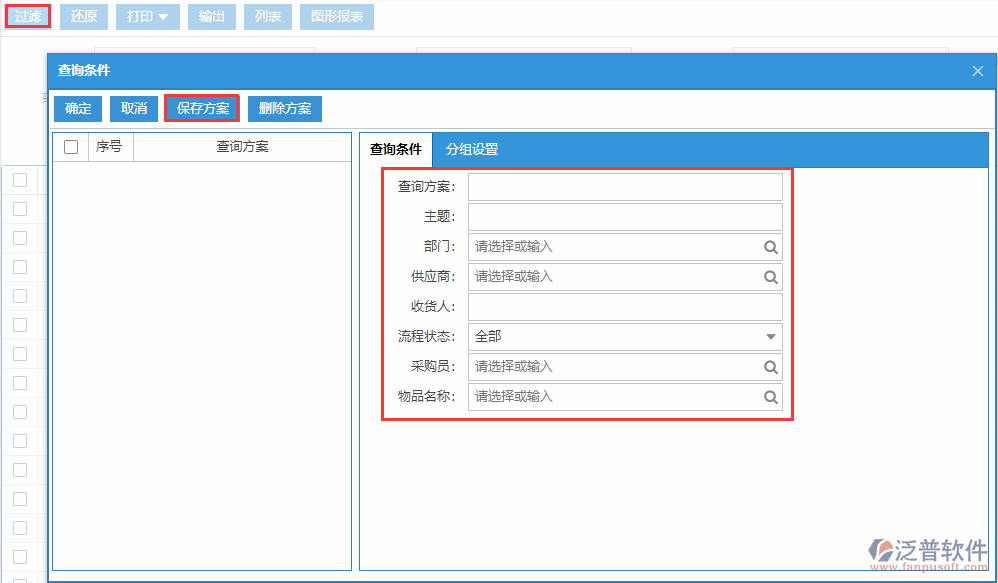998x583 pixels.
Task: Click the 过滤 filter toolbar button
Action: 27,16
